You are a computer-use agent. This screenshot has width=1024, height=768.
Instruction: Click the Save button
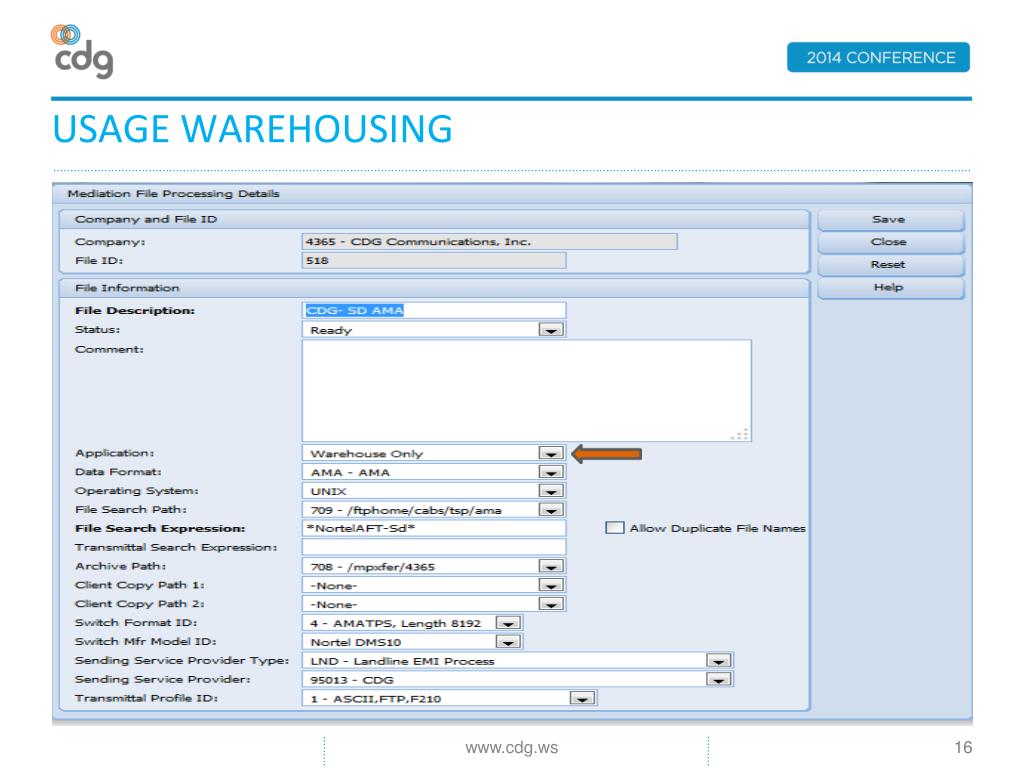[x=890, y=220]
